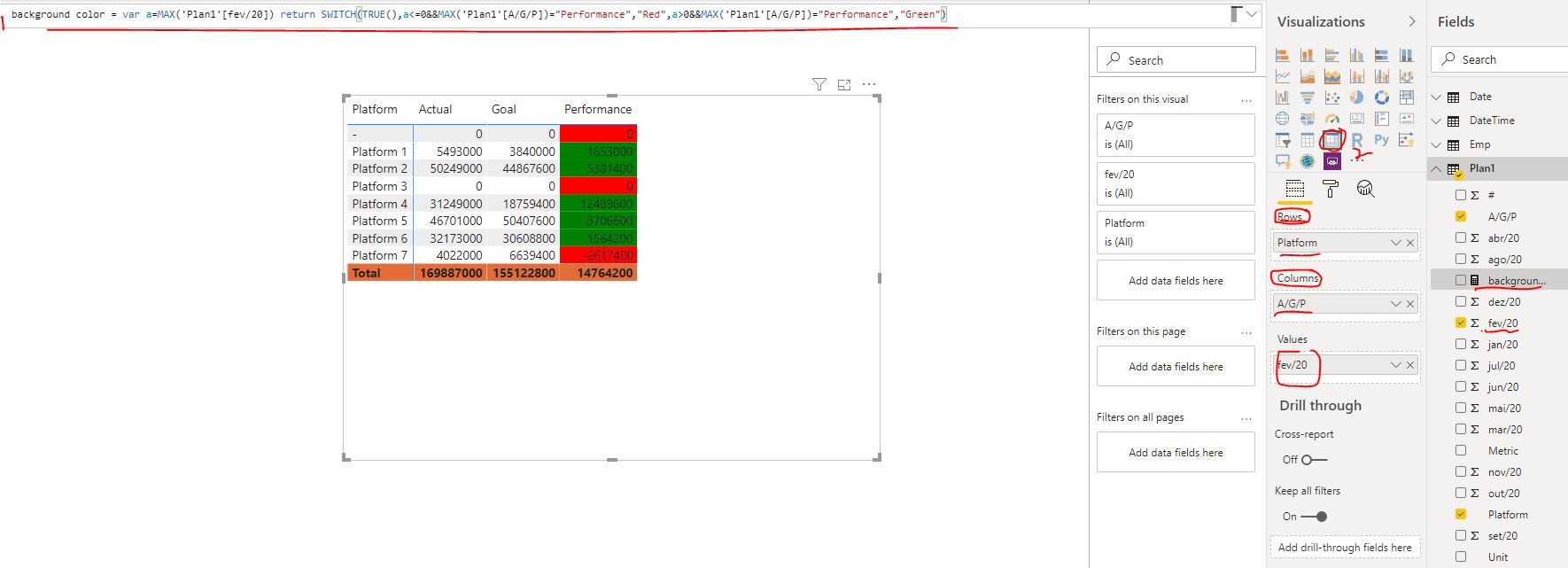Viewport: 1568px width, 568px height.
Task: Open the Analytics magnifier tab
Action: pyautogui.click(x=1365, y=189)
